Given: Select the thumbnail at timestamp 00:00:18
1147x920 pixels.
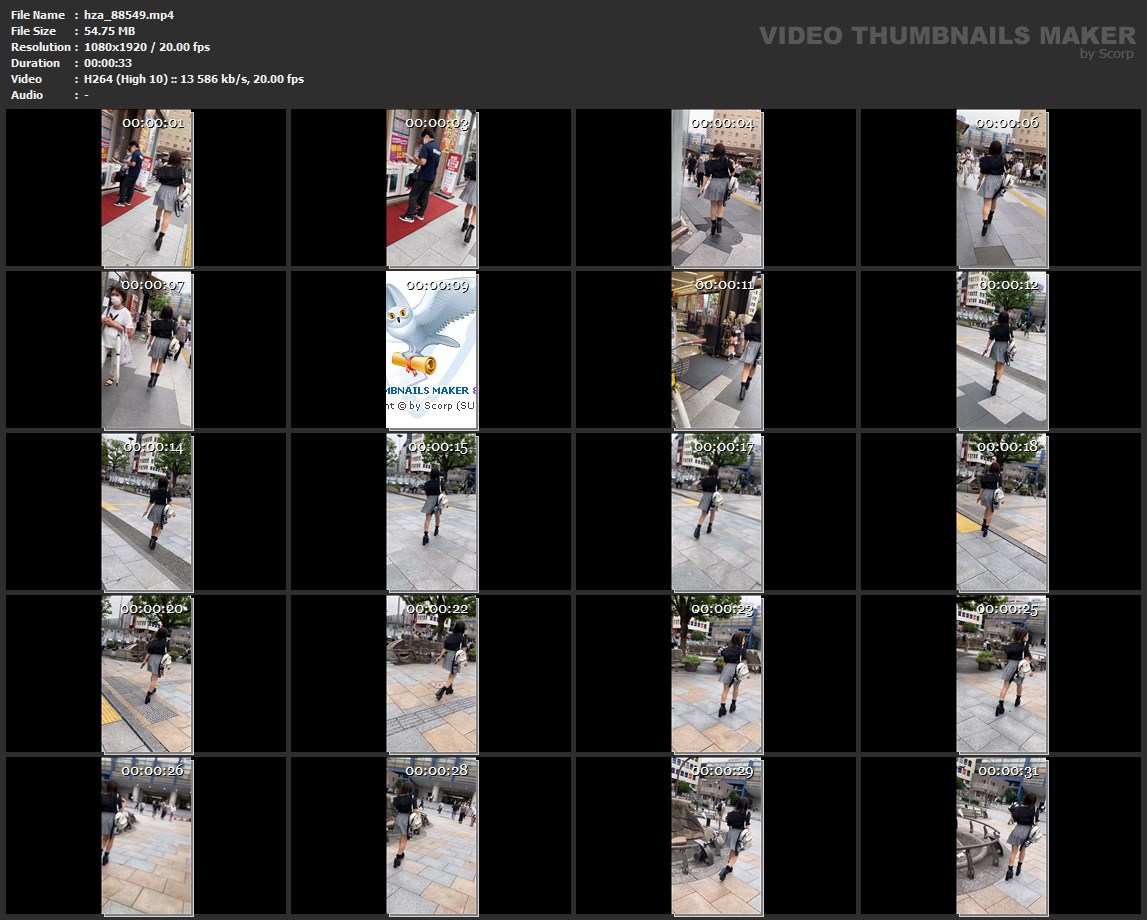Looking at the screenshot, I should pos(1001,512).
